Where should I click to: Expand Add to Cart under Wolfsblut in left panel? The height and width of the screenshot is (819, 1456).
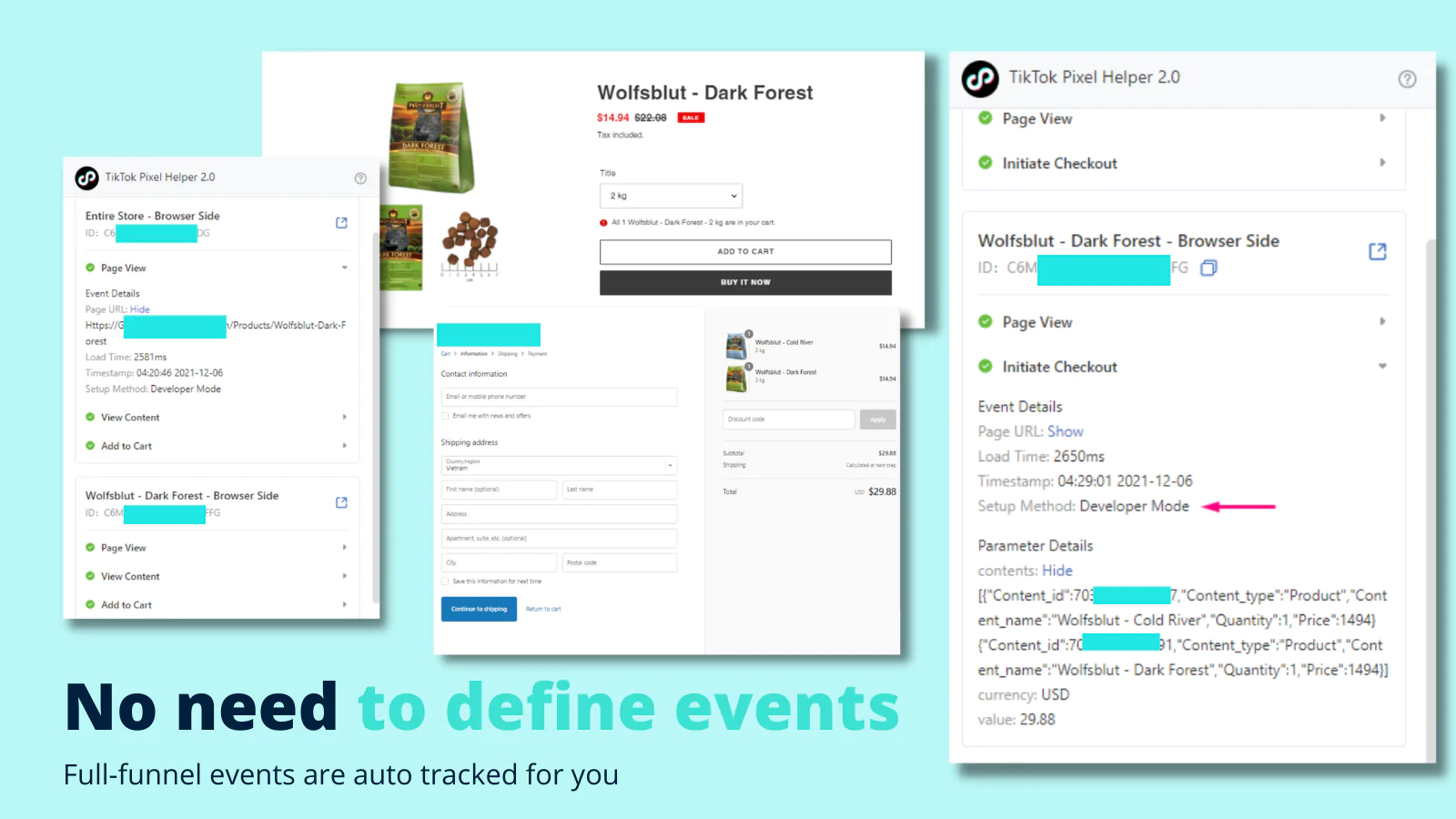coord(345,604)
